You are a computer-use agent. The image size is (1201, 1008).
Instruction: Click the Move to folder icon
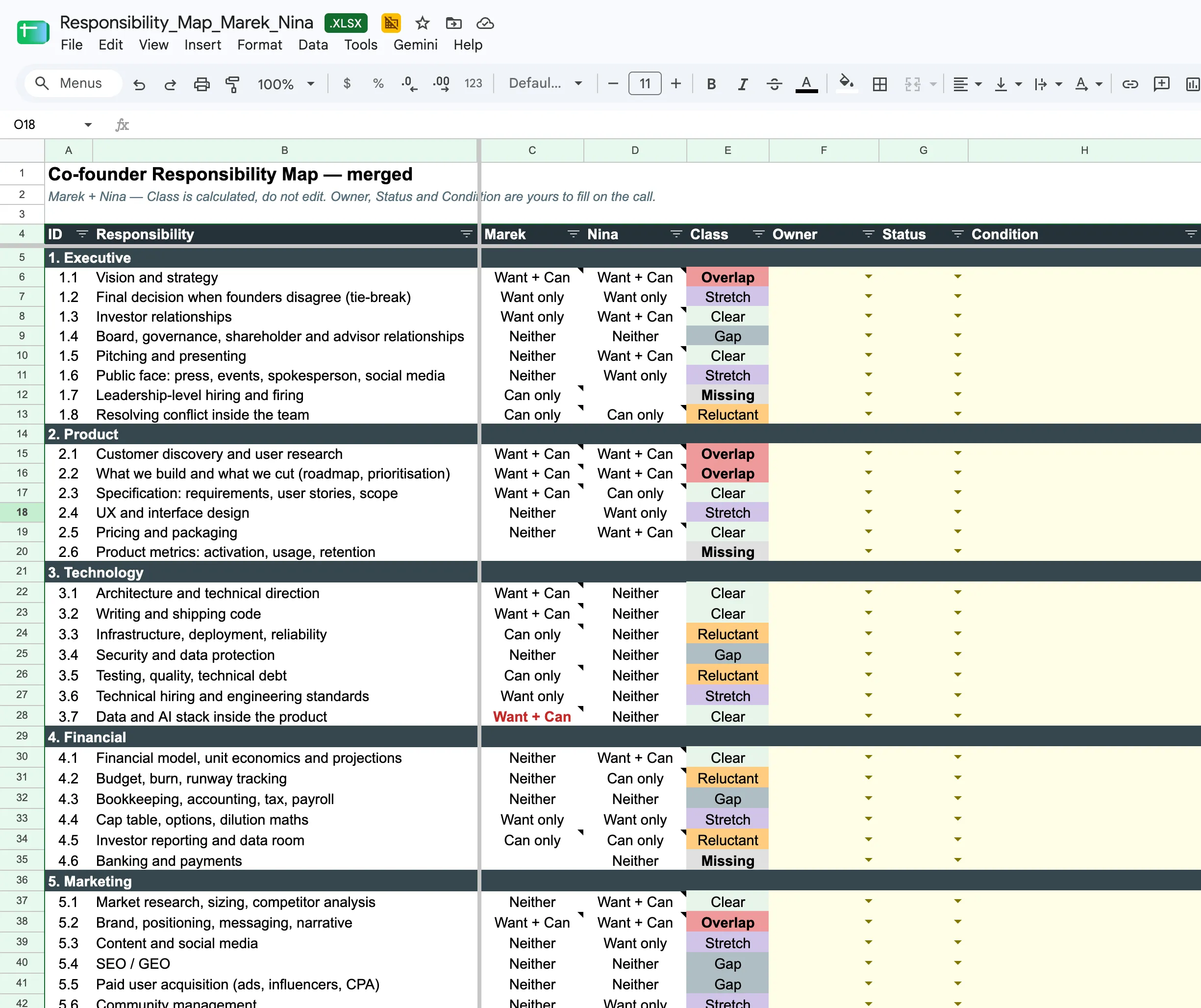click(x=453, y=23)
